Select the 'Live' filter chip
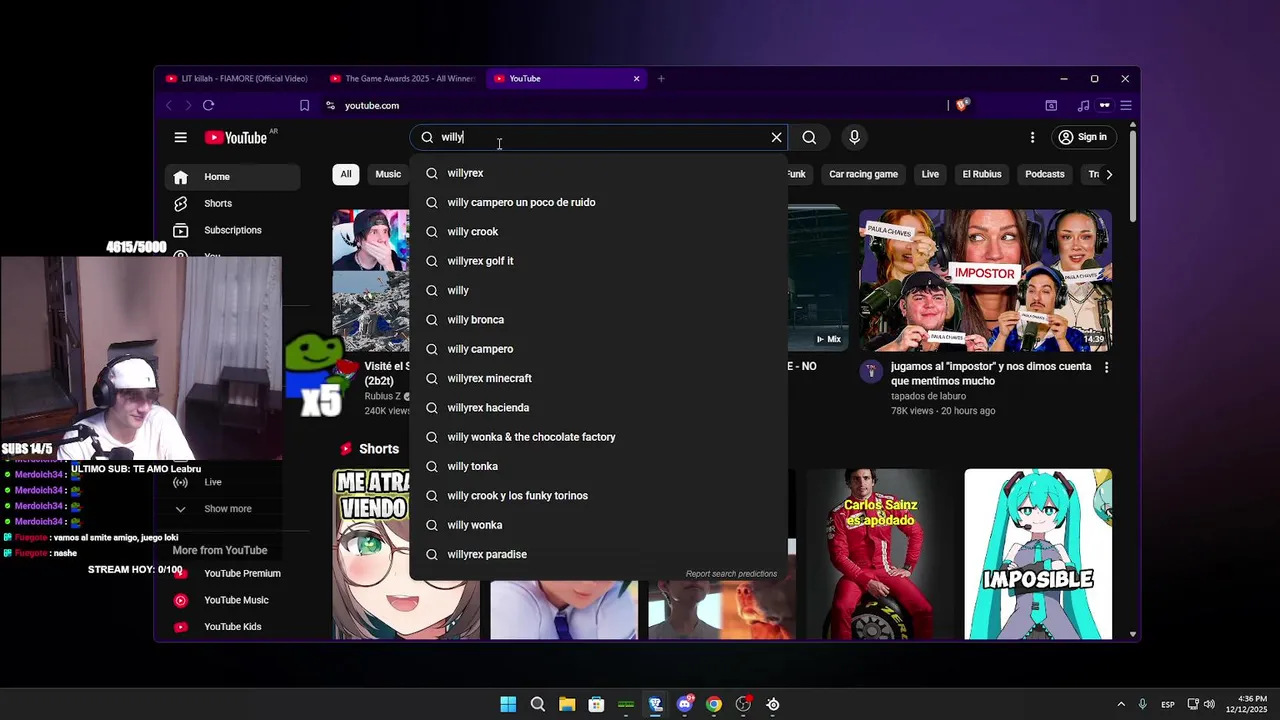 point(930,174)
